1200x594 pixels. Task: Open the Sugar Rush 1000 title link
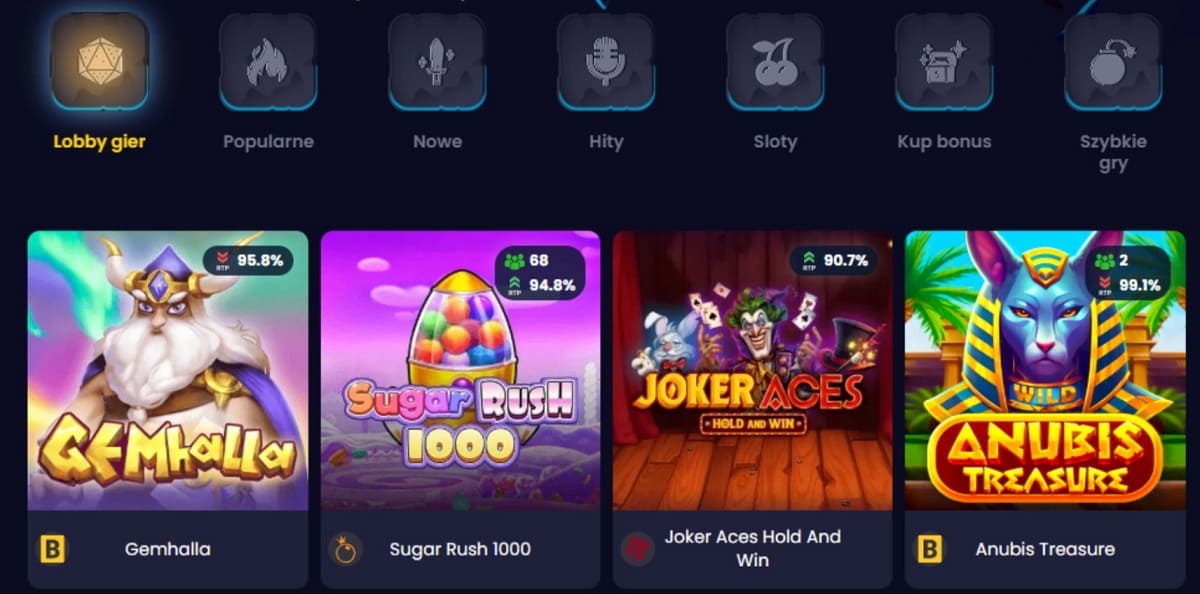(460, 549)
